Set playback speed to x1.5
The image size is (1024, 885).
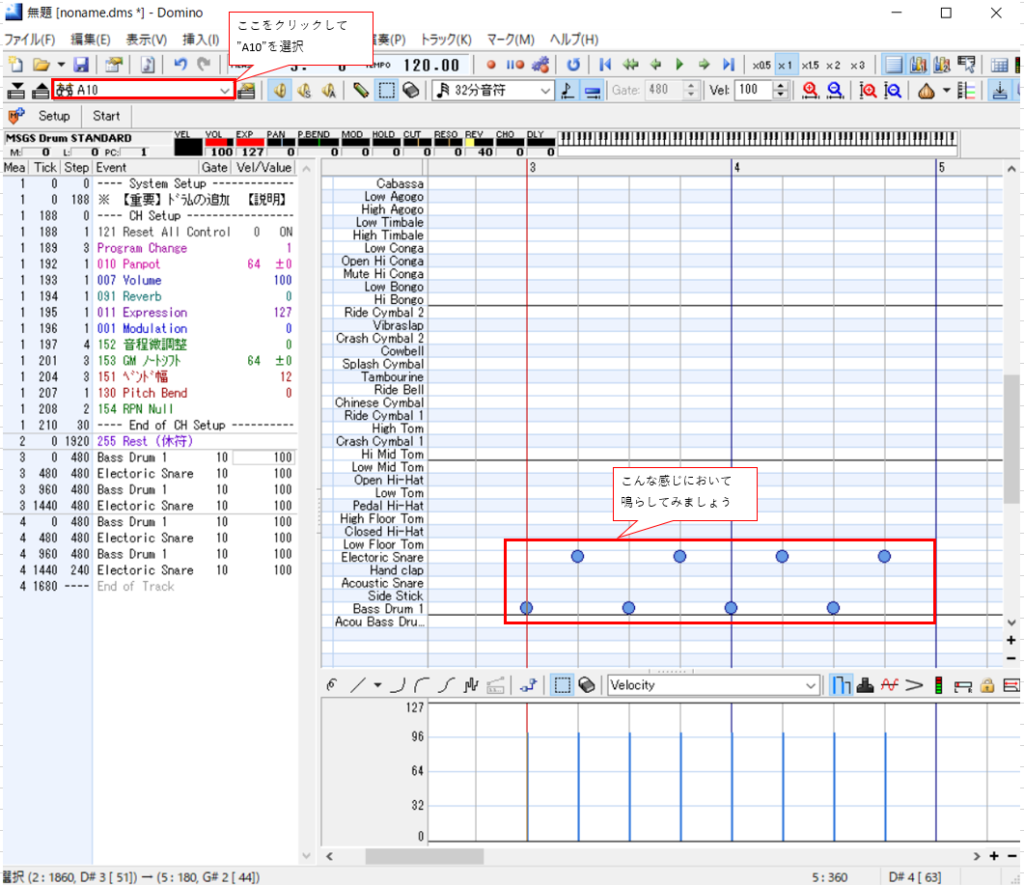(810, 65)
